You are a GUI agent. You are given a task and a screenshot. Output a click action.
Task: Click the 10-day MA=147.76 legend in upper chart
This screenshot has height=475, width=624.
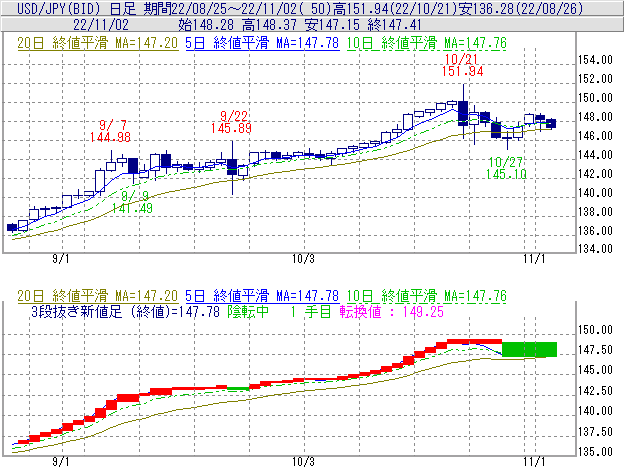pyautogui.click(x=427, y=43)
